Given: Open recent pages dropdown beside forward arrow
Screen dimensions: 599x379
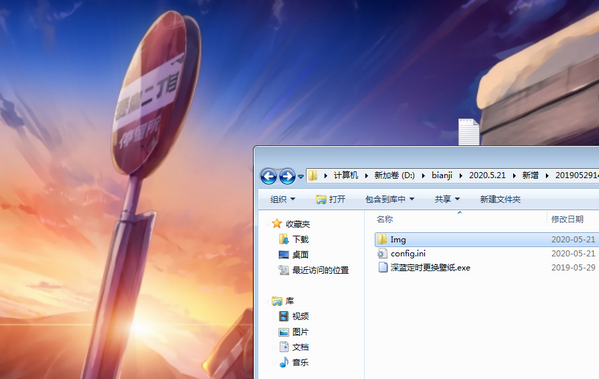Looking at the screenshot, I should 301,177.
